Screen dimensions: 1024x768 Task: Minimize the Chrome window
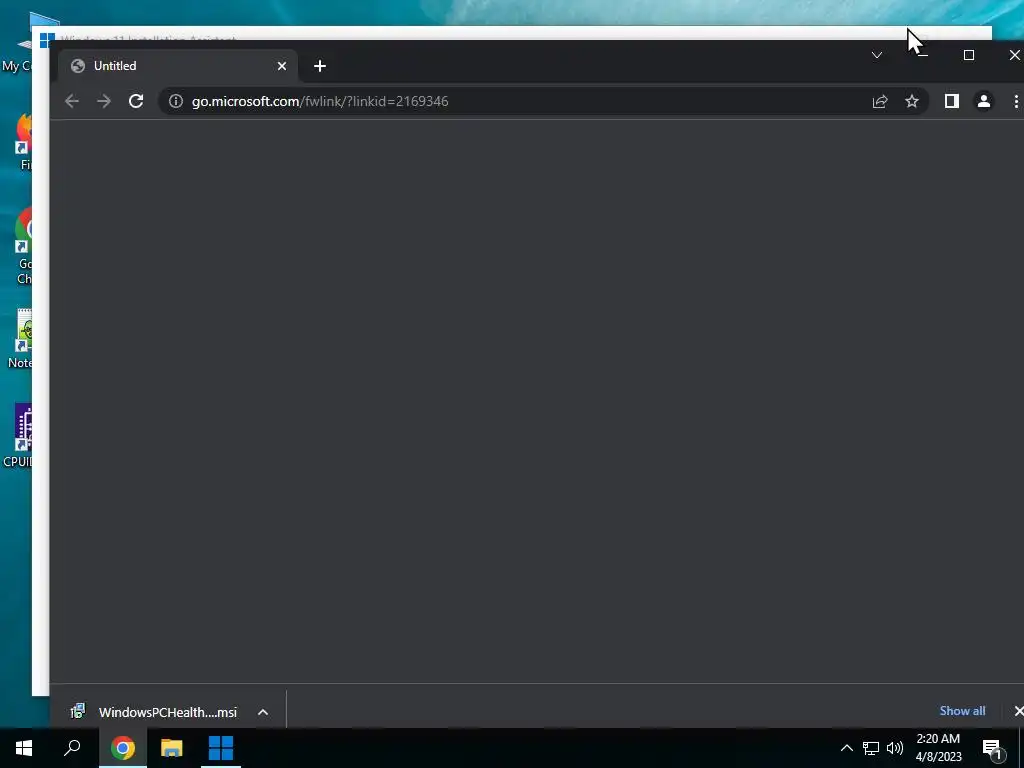pyautogui.click(x=923, y=56)
